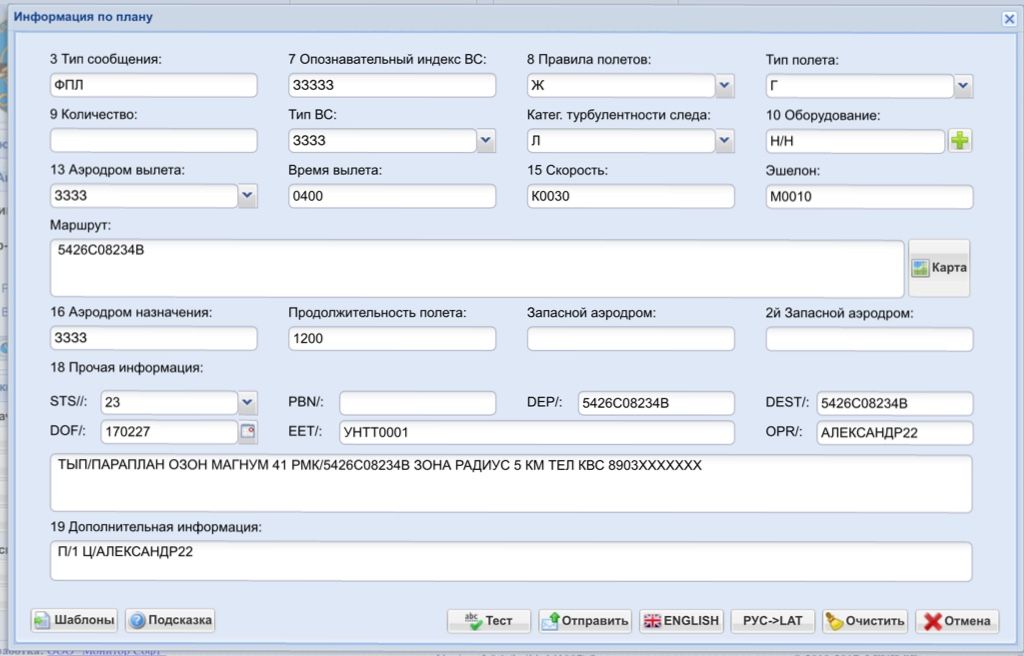Expand the STS dropdown arrow
This screenshot has height=656, width=1024.
pos(248,402)
